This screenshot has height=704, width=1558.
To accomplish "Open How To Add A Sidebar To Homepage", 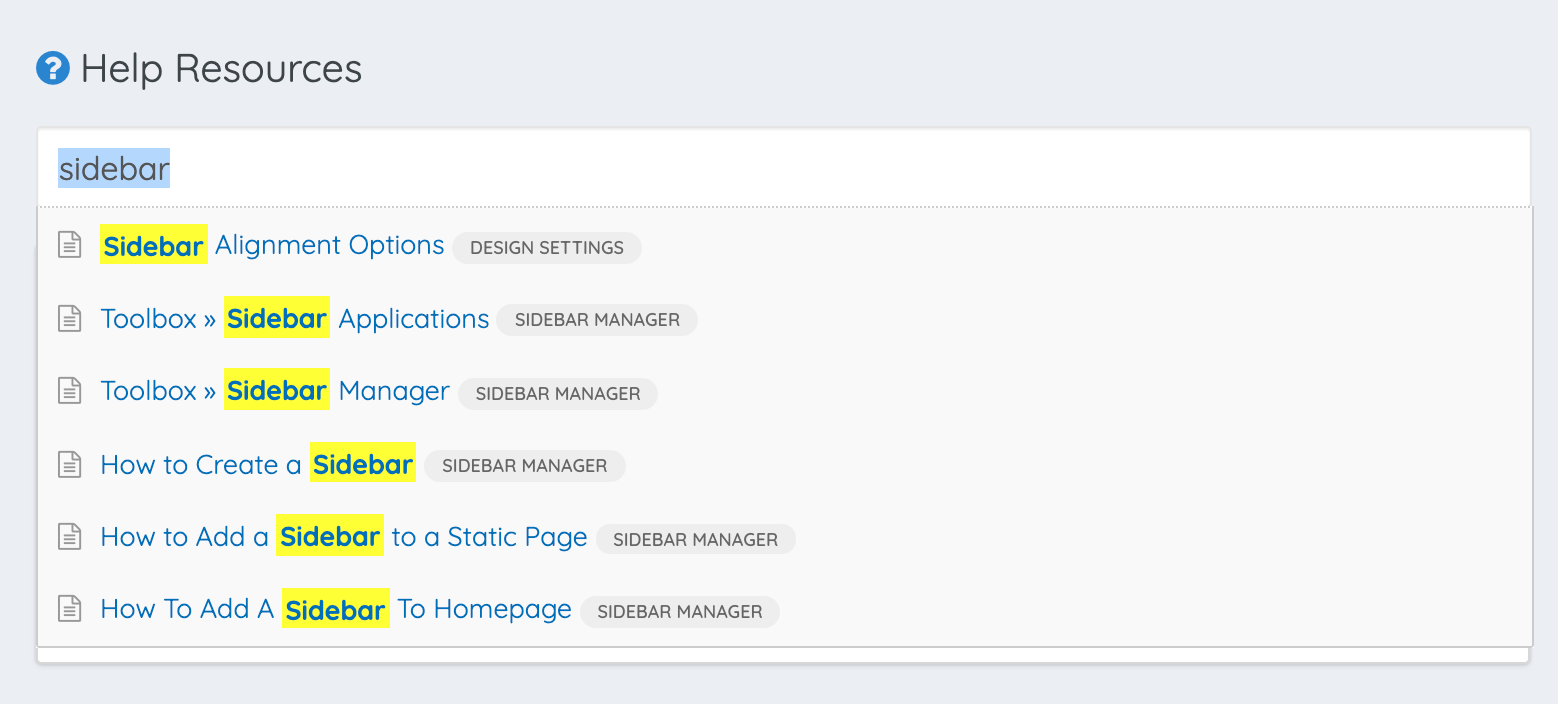I will click(x=336, y=609).
